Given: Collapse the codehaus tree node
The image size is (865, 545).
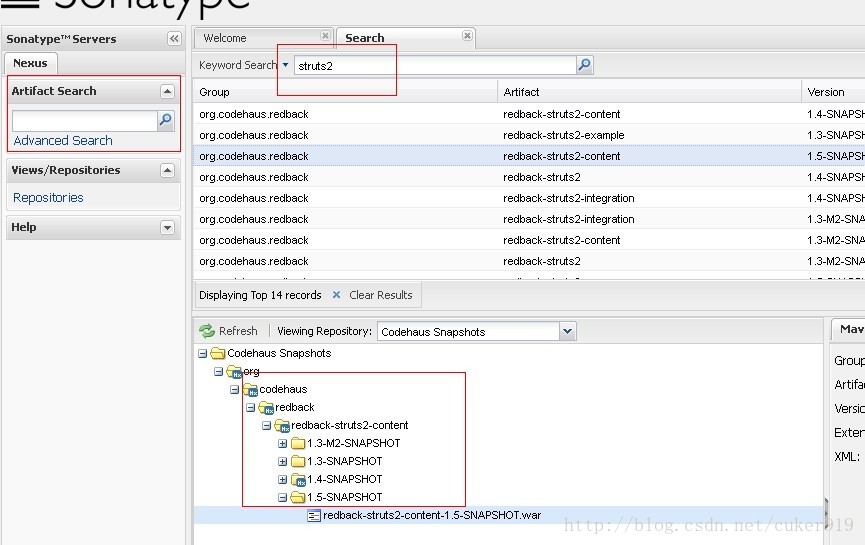Looking at the screenshot, I should [x=234, y=389].
